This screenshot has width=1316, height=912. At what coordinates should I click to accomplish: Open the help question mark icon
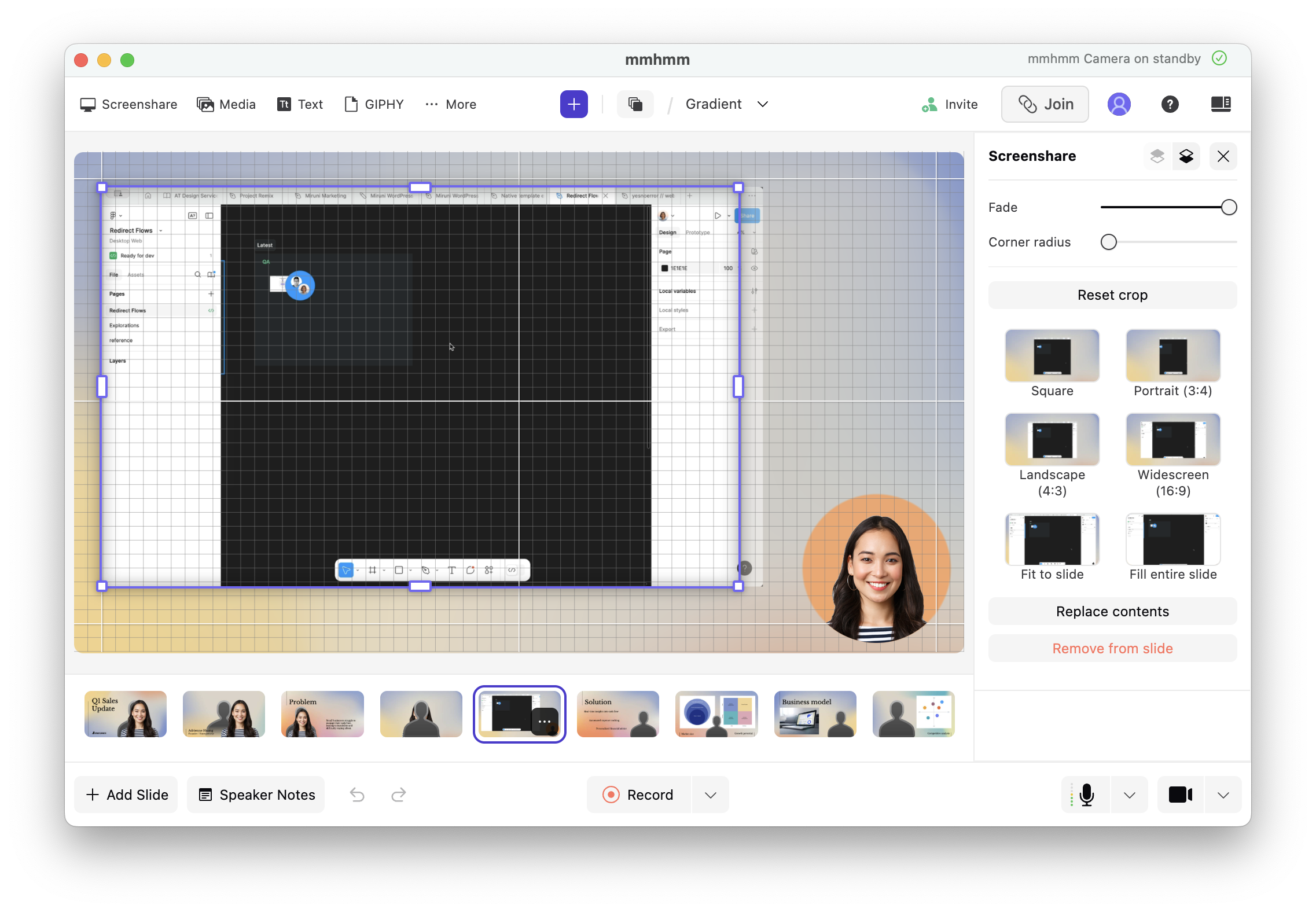pos(1170,104)
